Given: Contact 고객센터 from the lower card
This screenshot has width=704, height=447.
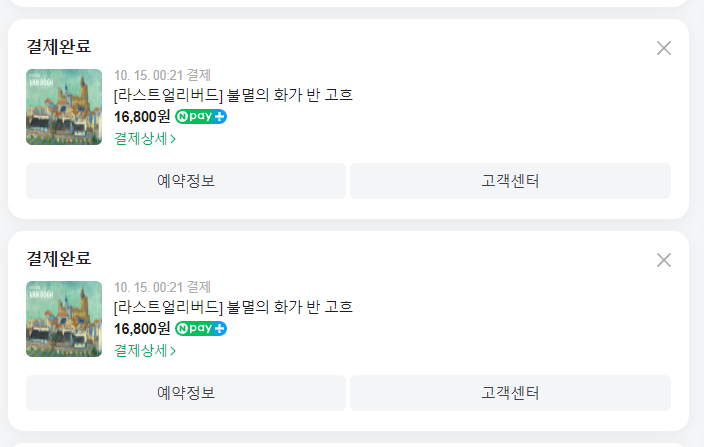Looking at the screenshot, I should pyautogui.click(x=510, y=393).
